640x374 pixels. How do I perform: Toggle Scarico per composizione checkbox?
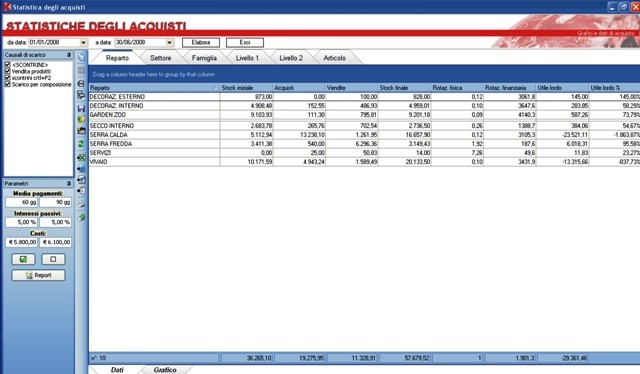(7, 84)
